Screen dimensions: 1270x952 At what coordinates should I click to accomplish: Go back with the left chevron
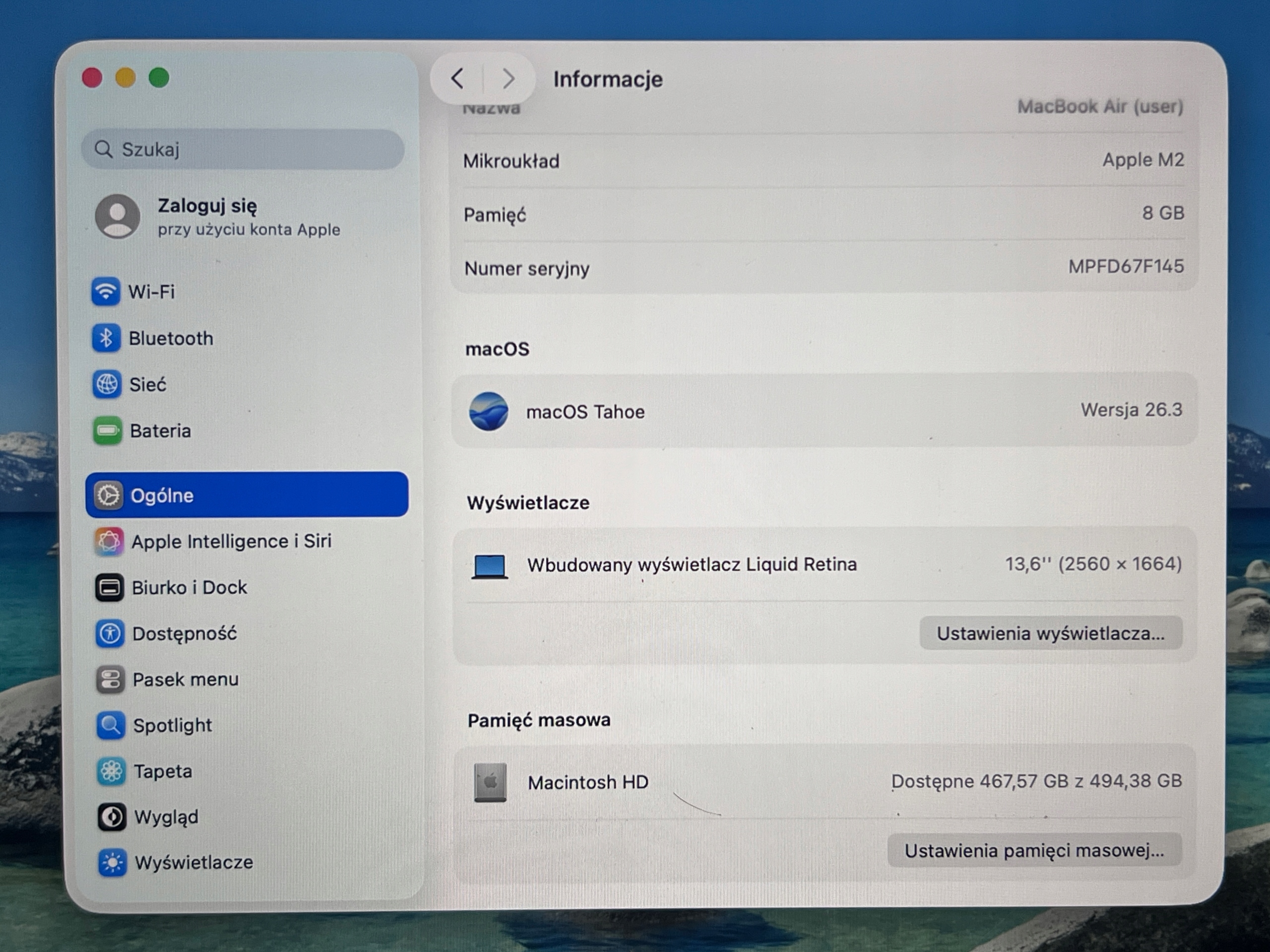click(x=457, y=79)
